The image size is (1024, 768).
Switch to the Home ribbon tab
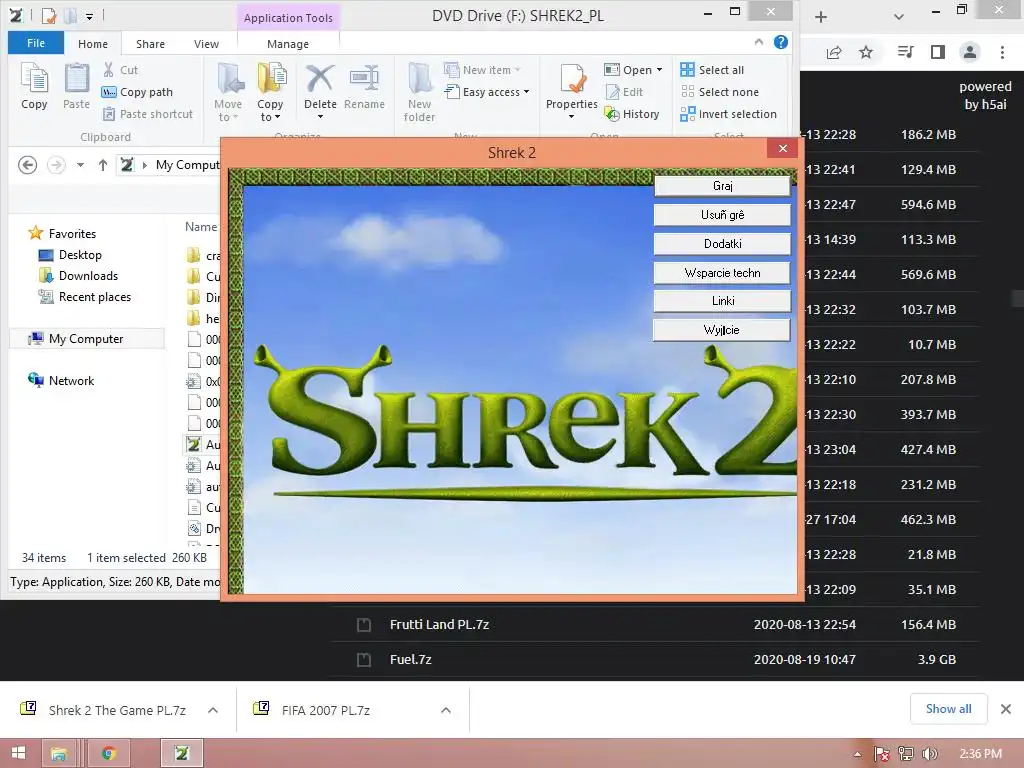click(93, 44)
